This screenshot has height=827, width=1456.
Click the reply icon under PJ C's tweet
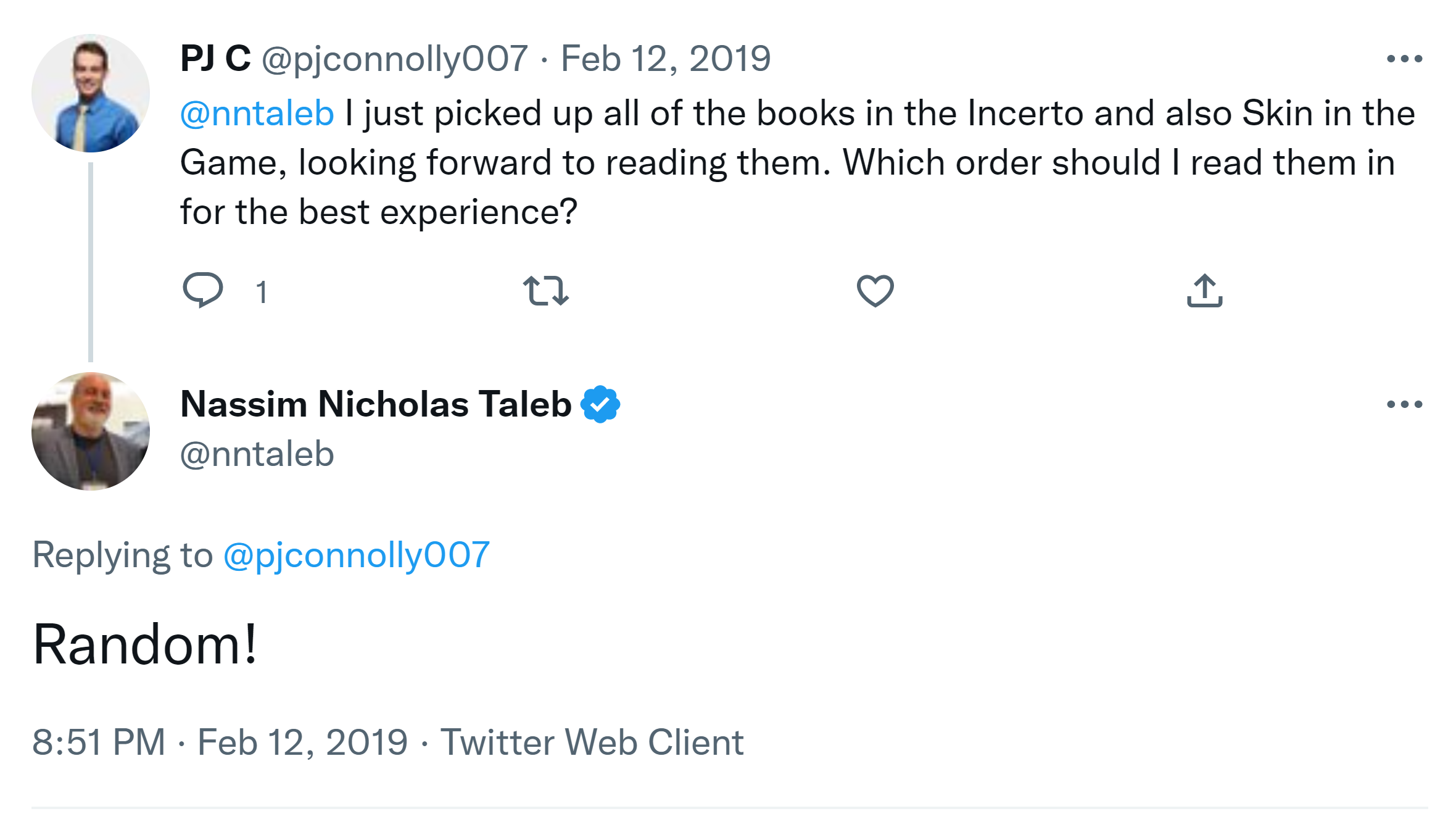(x=202, y=290)
